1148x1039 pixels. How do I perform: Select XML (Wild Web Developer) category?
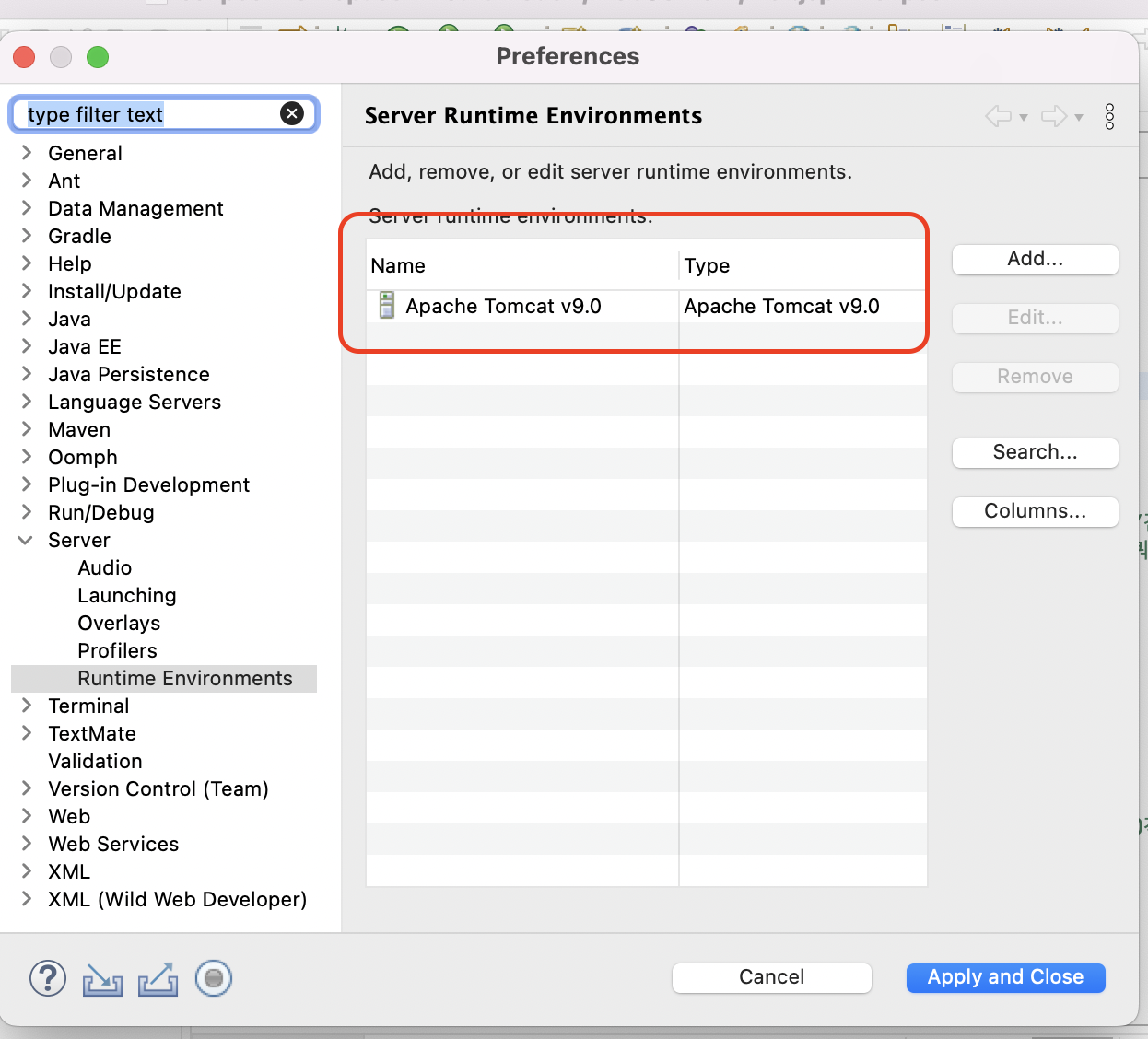(178, 899)
